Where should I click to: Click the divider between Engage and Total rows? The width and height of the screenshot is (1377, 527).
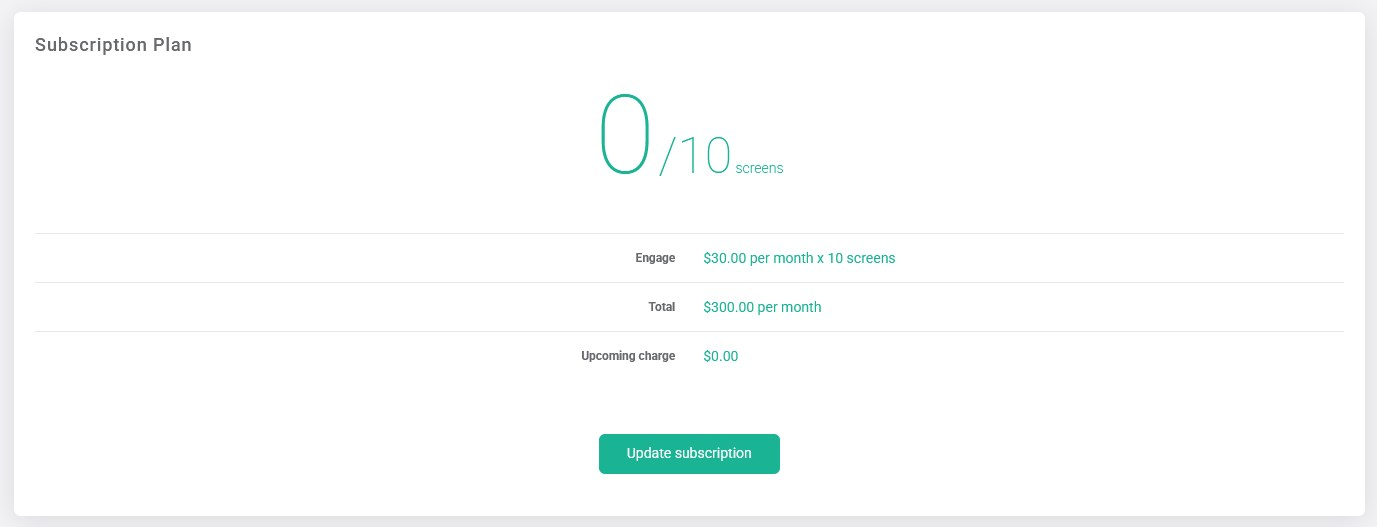click(x=689, y=282)
